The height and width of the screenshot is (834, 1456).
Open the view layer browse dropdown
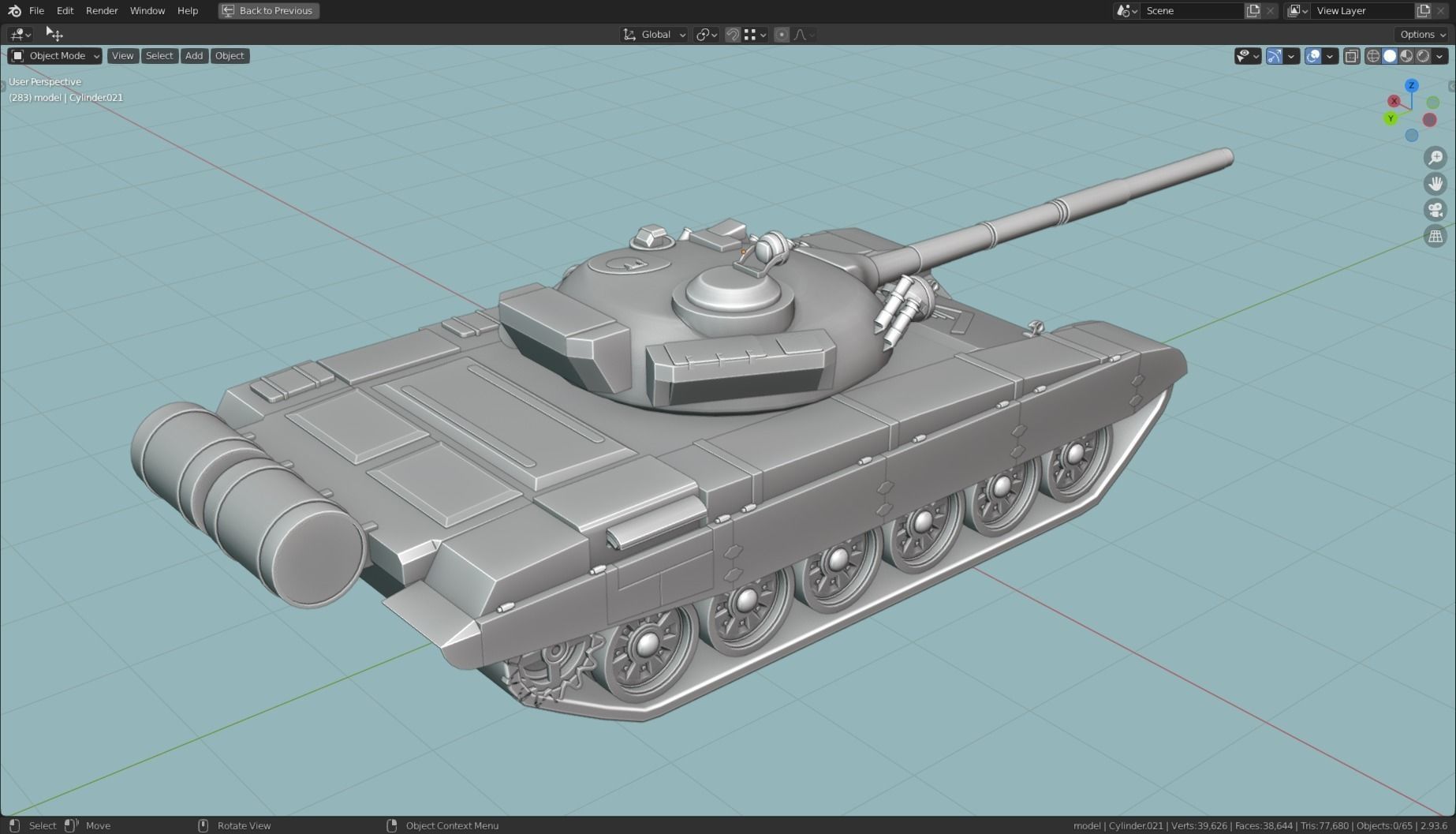point(1297,10)
